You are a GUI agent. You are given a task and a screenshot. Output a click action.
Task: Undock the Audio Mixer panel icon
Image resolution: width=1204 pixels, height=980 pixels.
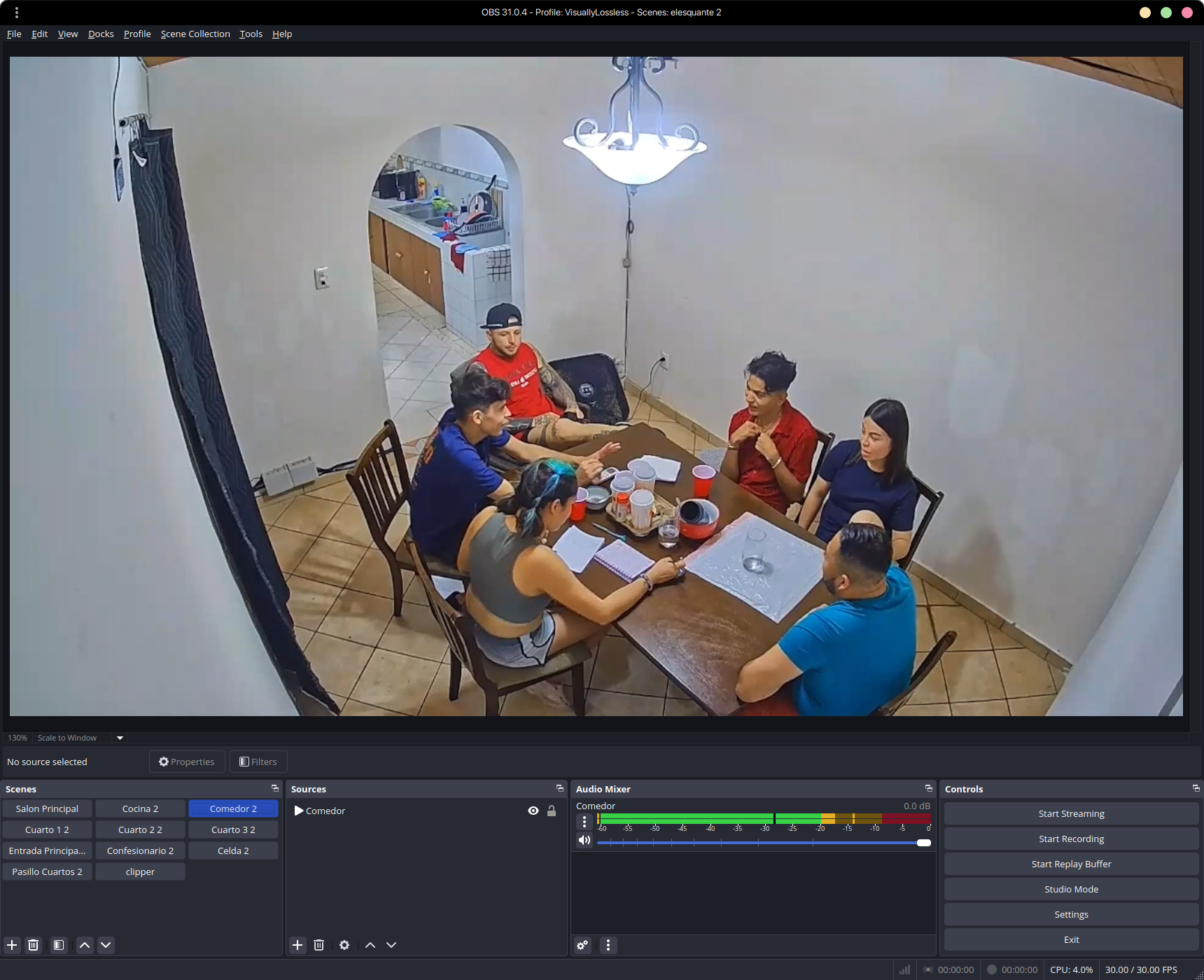[x=929, y=788]
